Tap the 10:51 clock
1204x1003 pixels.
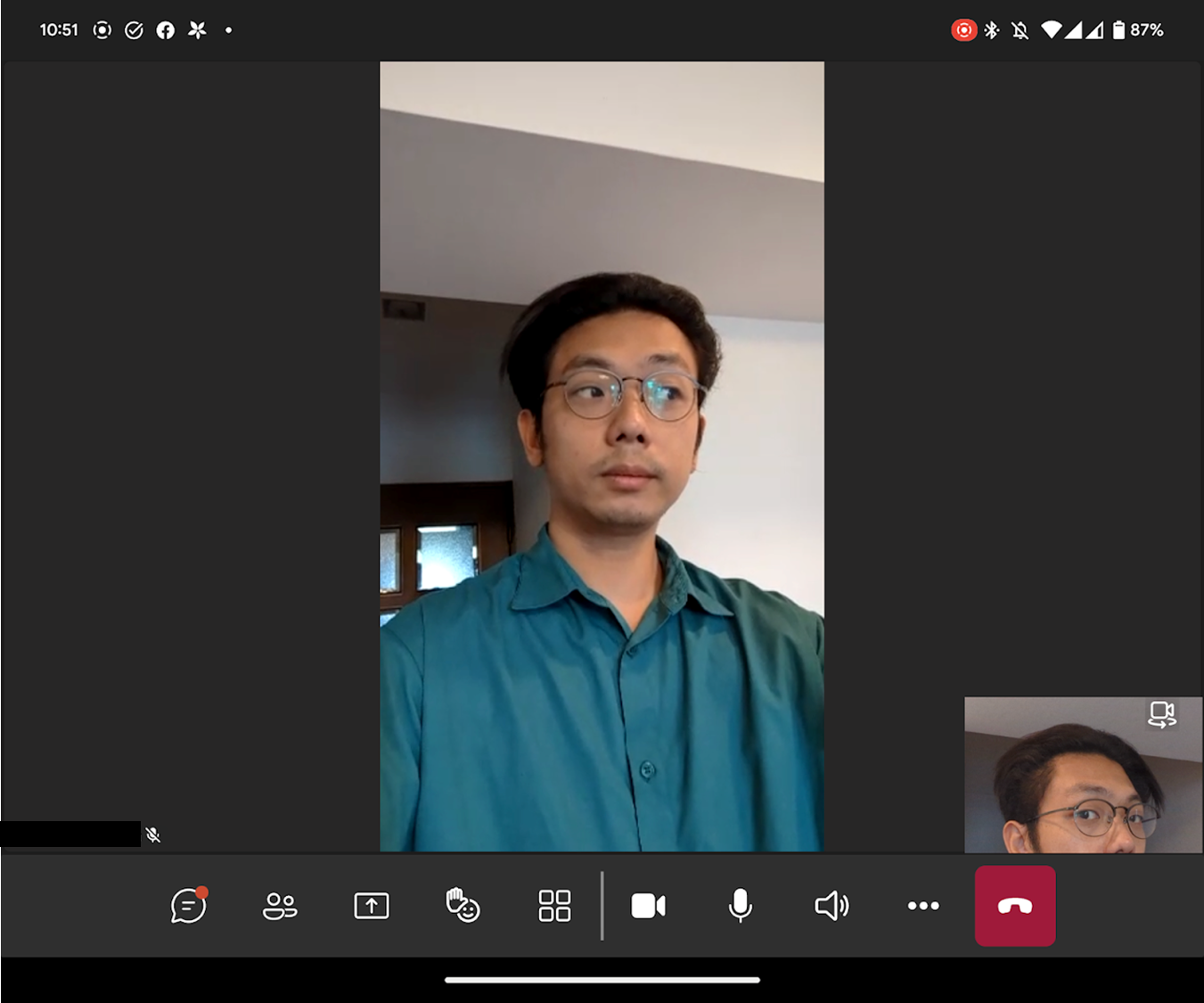click(x=59, y=30)
